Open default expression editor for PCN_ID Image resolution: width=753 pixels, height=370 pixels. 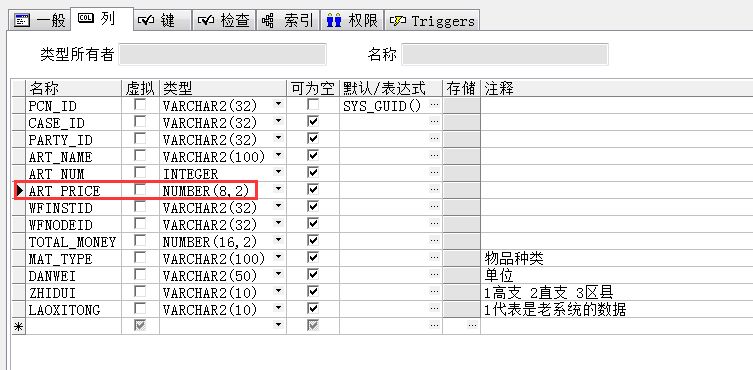(435, 105)
